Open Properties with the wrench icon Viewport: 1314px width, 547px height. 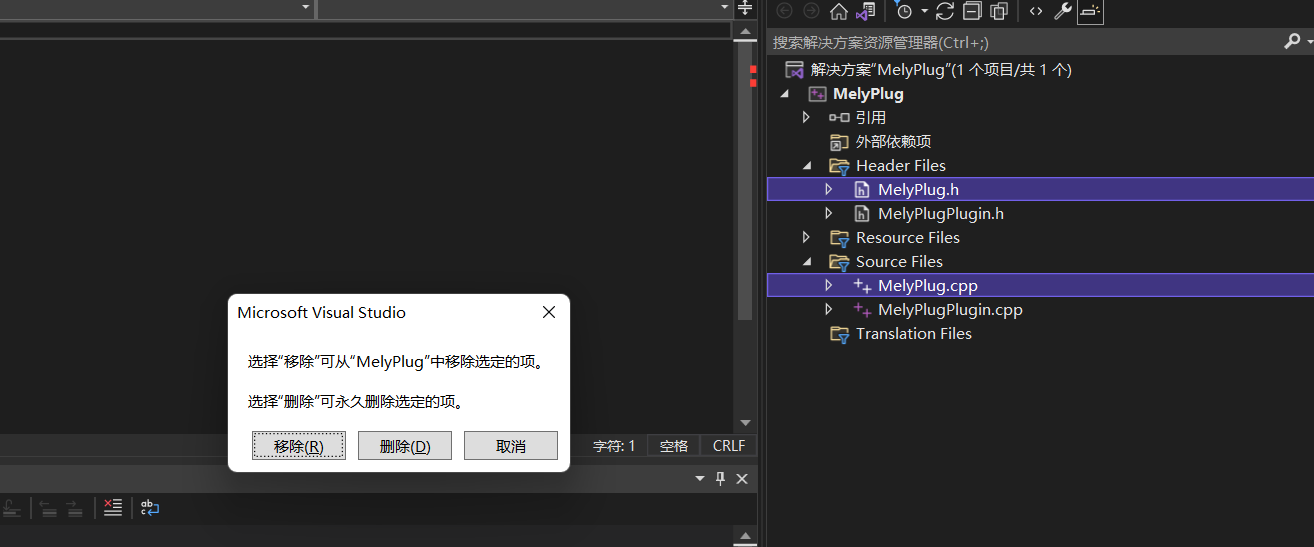point(1063,11)
